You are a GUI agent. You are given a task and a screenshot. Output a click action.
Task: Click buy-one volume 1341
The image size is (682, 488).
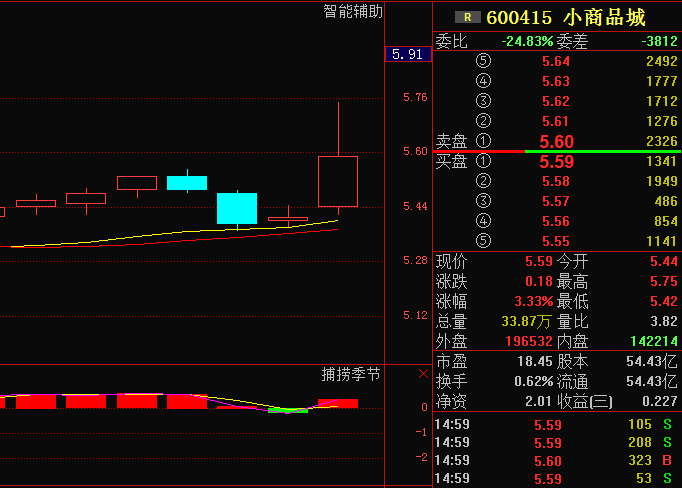662,161
